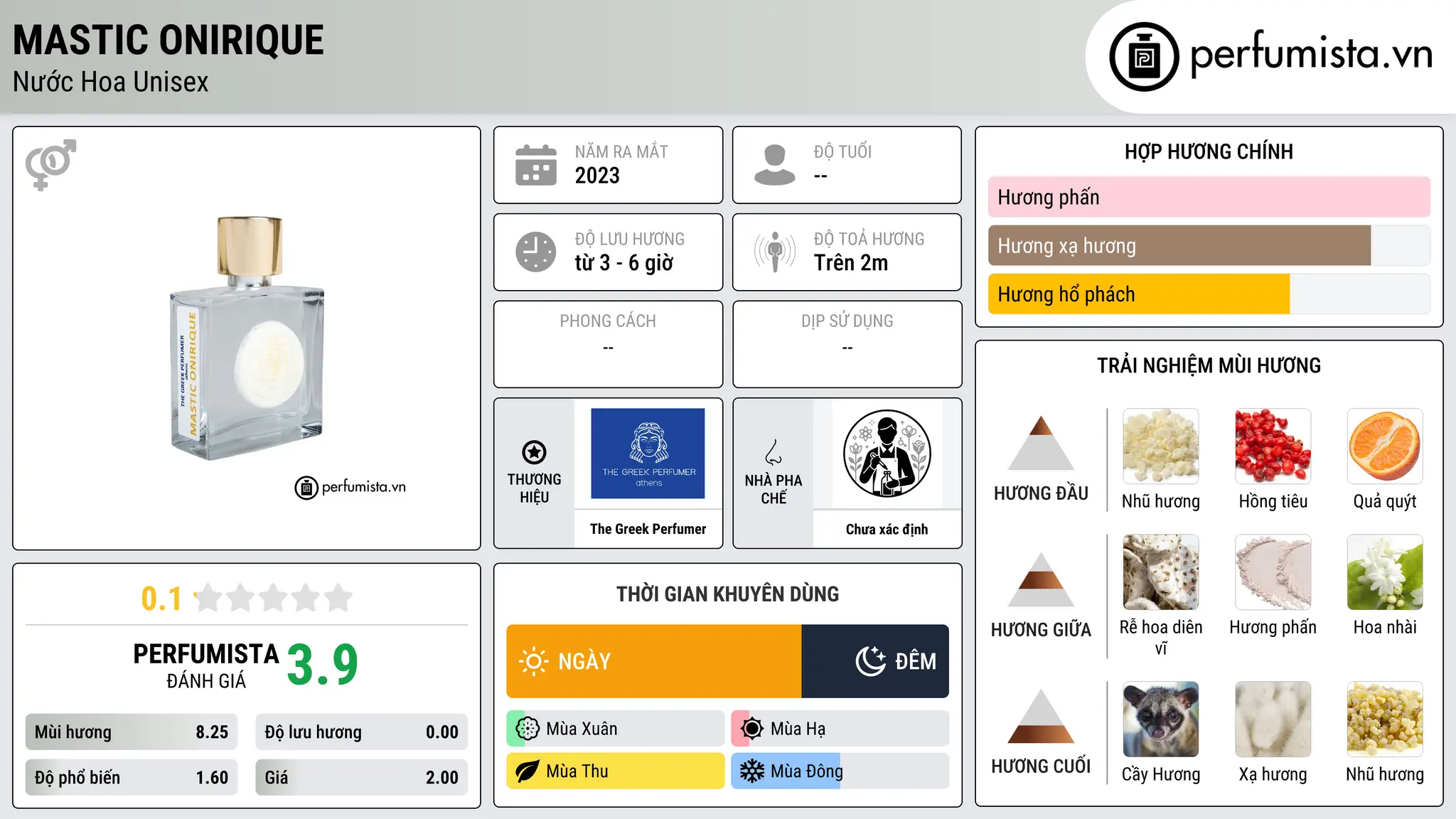Viewport: 1456px width, 819px height.
Task: Select the Quả quýt note image
Action: pyautogui.click(x=1385, y=446)
